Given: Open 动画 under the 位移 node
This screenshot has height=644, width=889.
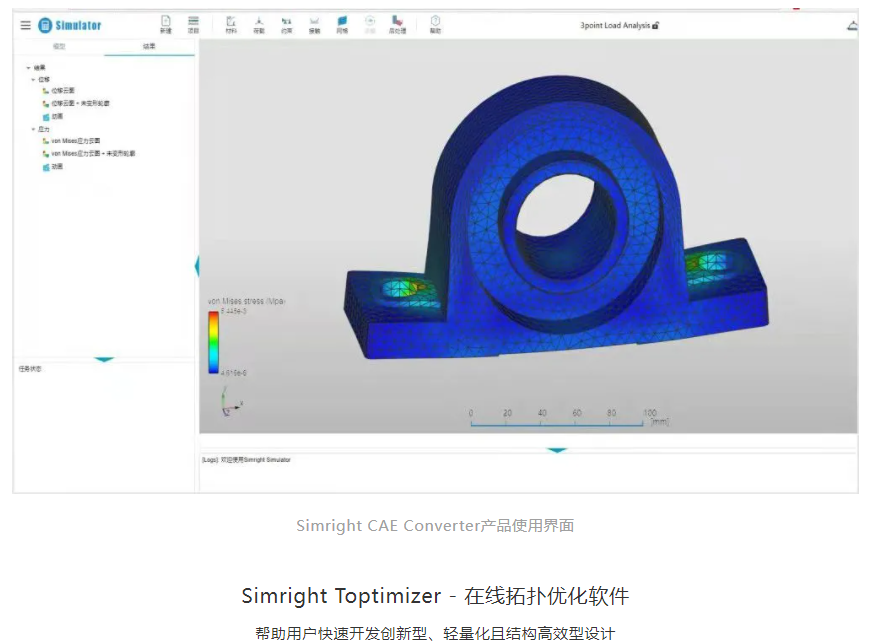Looking at the screenshot, I should point(53,116).
